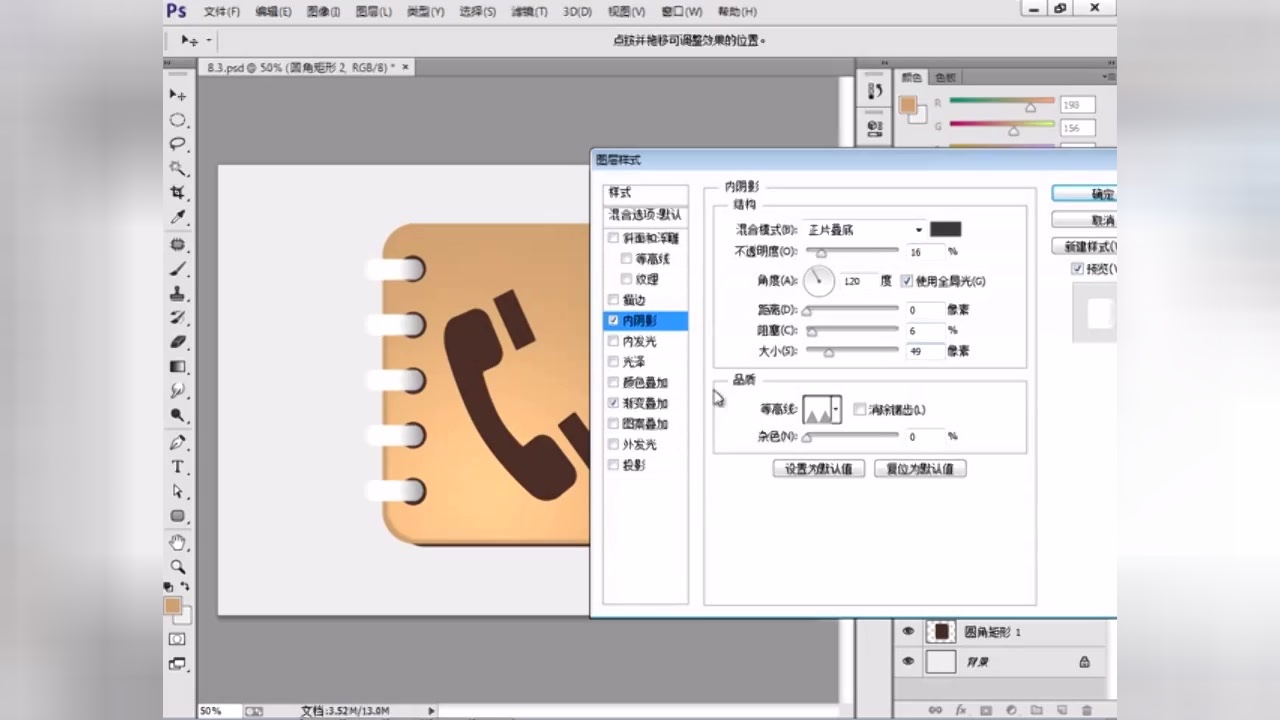Viewport: 1280px width, 720px height.
Task: Select the Pen tool
Action: click(x=178, y=442)
